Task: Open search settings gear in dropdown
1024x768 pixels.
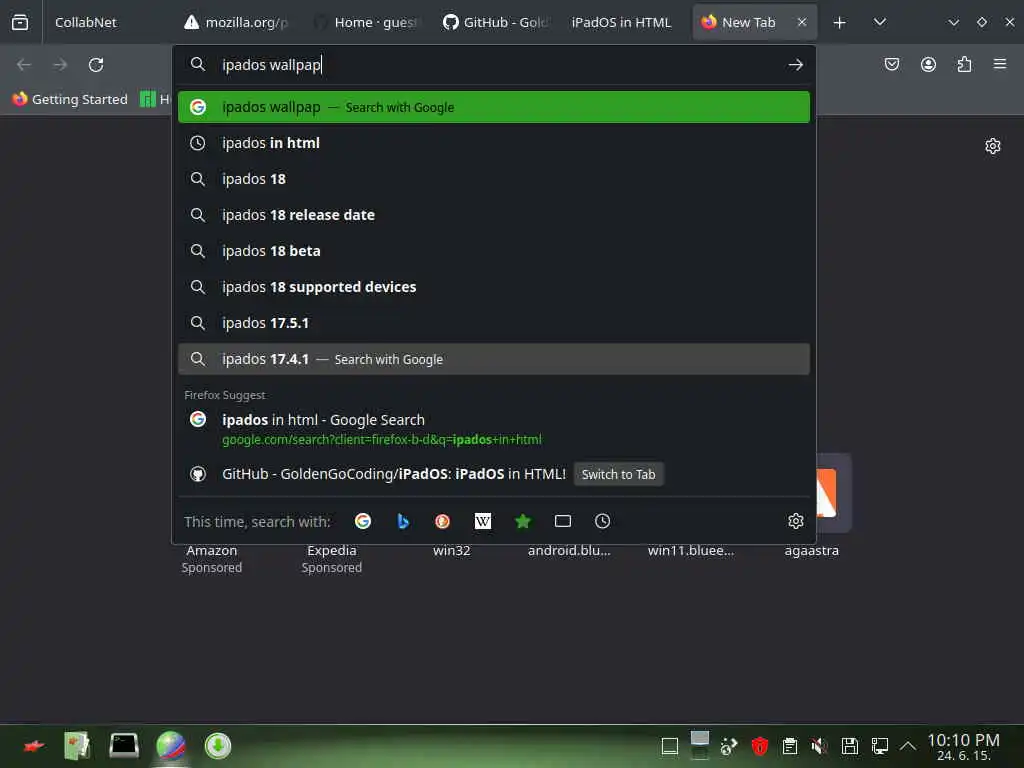Action: [795, 521]
